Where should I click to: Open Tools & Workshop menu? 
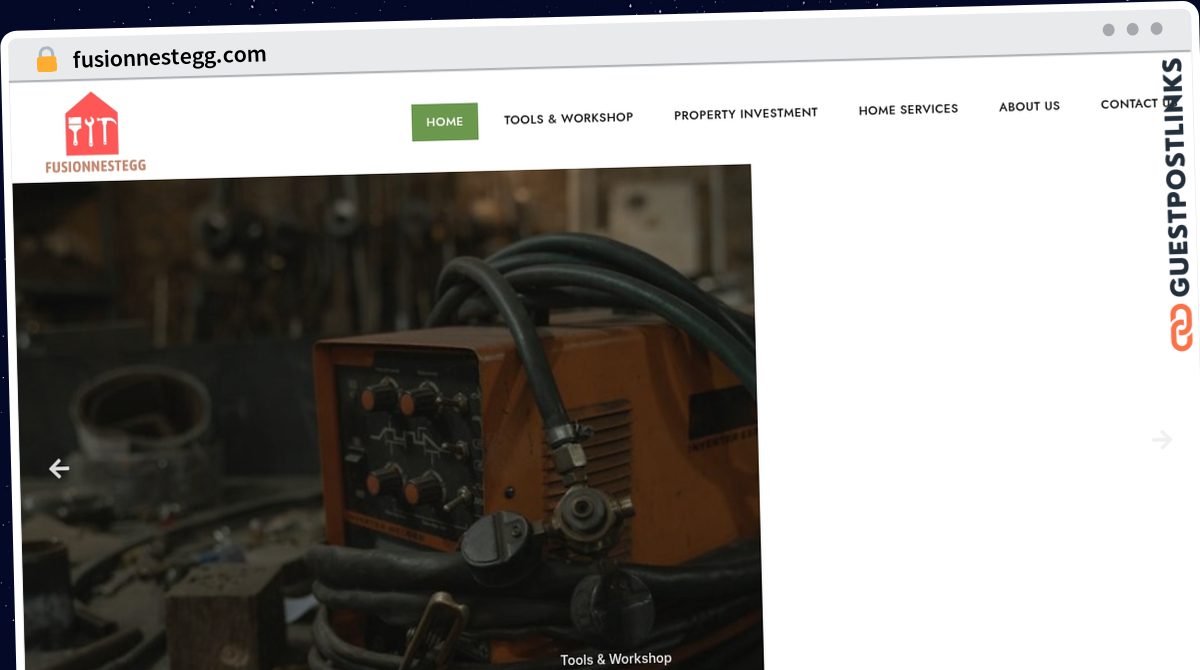point(568,118)
